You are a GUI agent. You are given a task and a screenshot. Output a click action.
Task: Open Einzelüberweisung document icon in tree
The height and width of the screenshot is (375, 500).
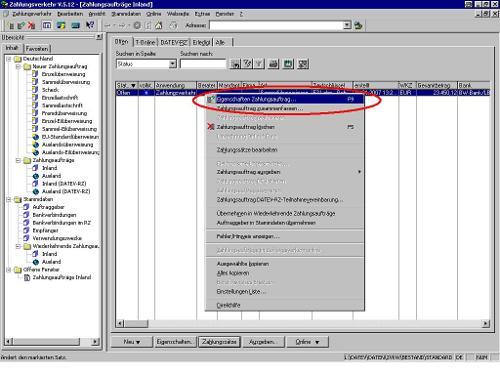35,74
